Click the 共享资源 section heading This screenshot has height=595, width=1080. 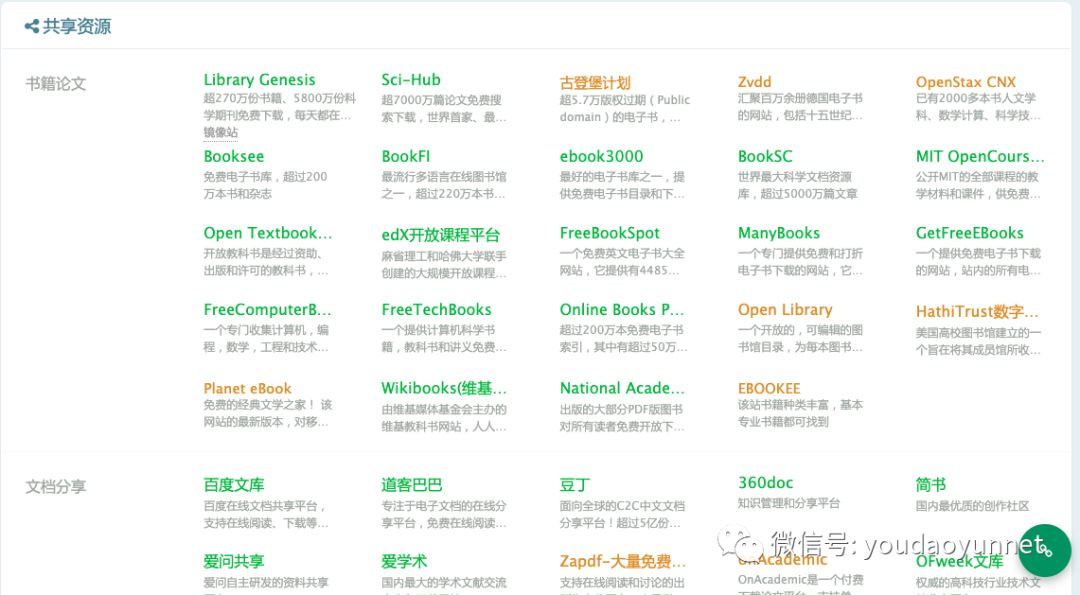76,27
